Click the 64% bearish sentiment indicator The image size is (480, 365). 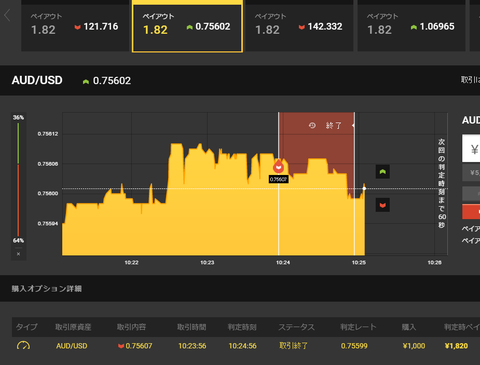point(18,240)
